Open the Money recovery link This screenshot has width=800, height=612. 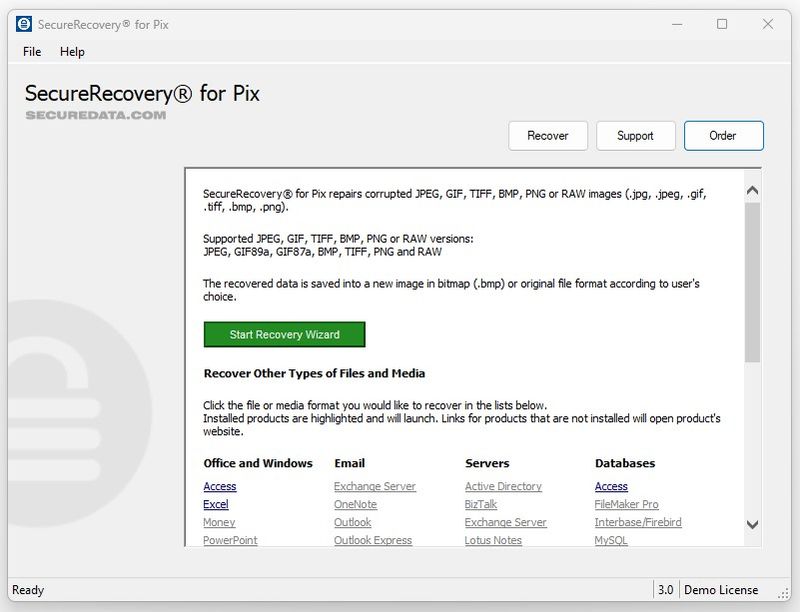pos(219,522)
